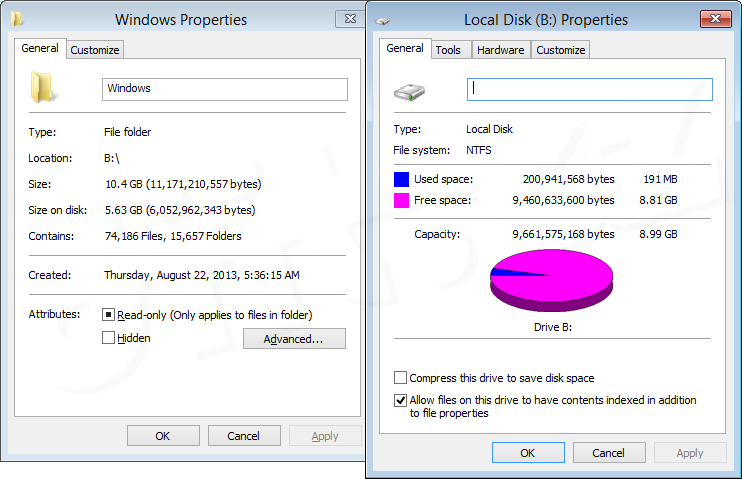Click the folder icon in Windows Properties title bar
742x479 pixels.
[17, 19]
